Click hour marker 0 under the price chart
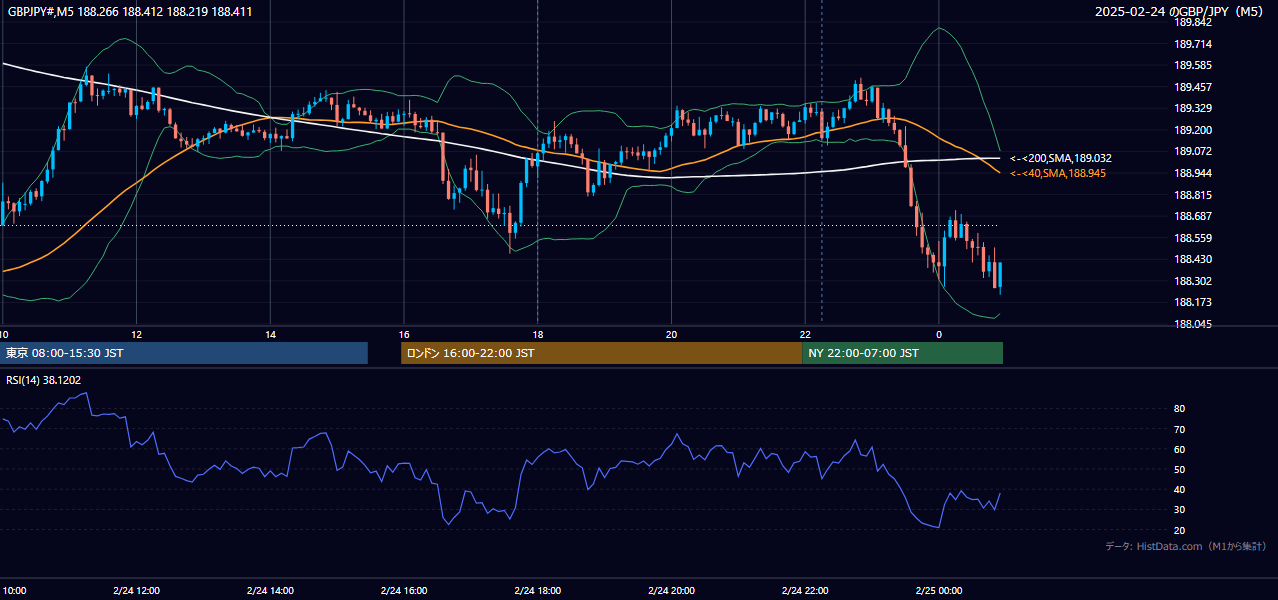The height and width of the screenshot is (600, 1278). click(939, 334)
